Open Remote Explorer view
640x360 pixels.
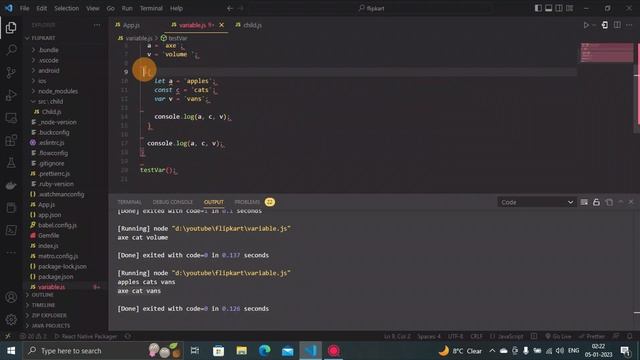tap(11, 118)
